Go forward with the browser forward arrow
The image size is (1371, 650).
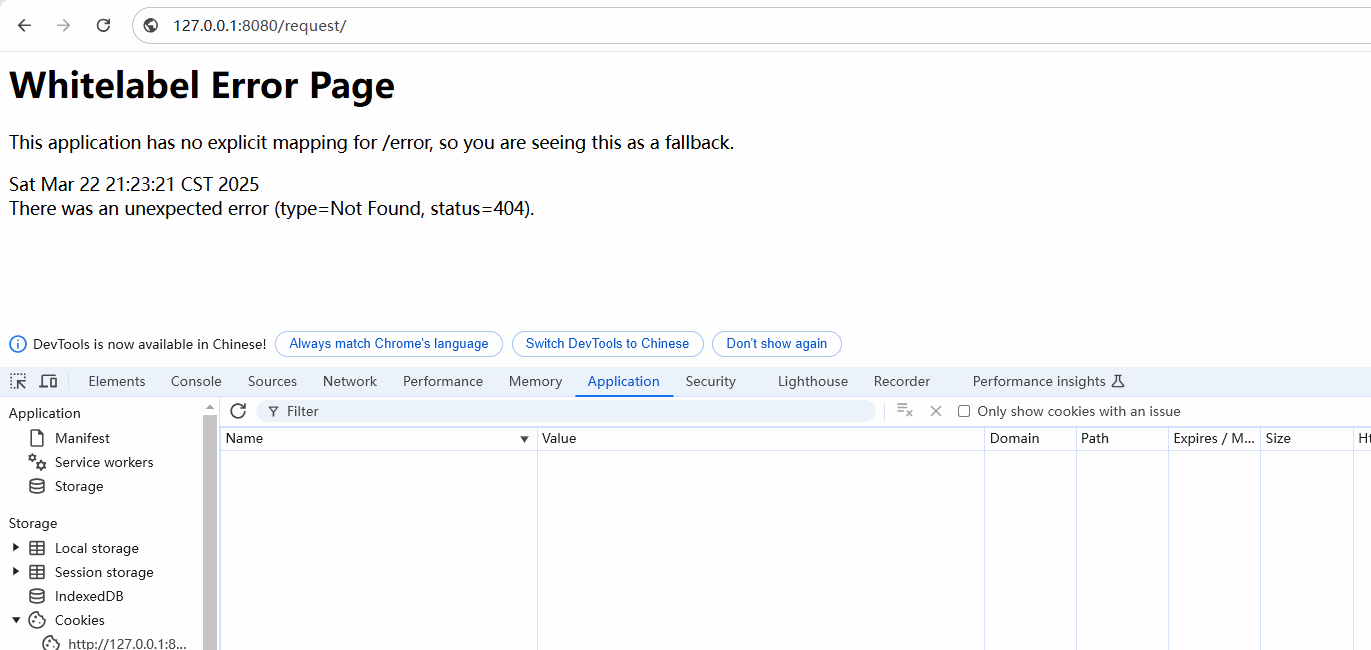point(64,25)
